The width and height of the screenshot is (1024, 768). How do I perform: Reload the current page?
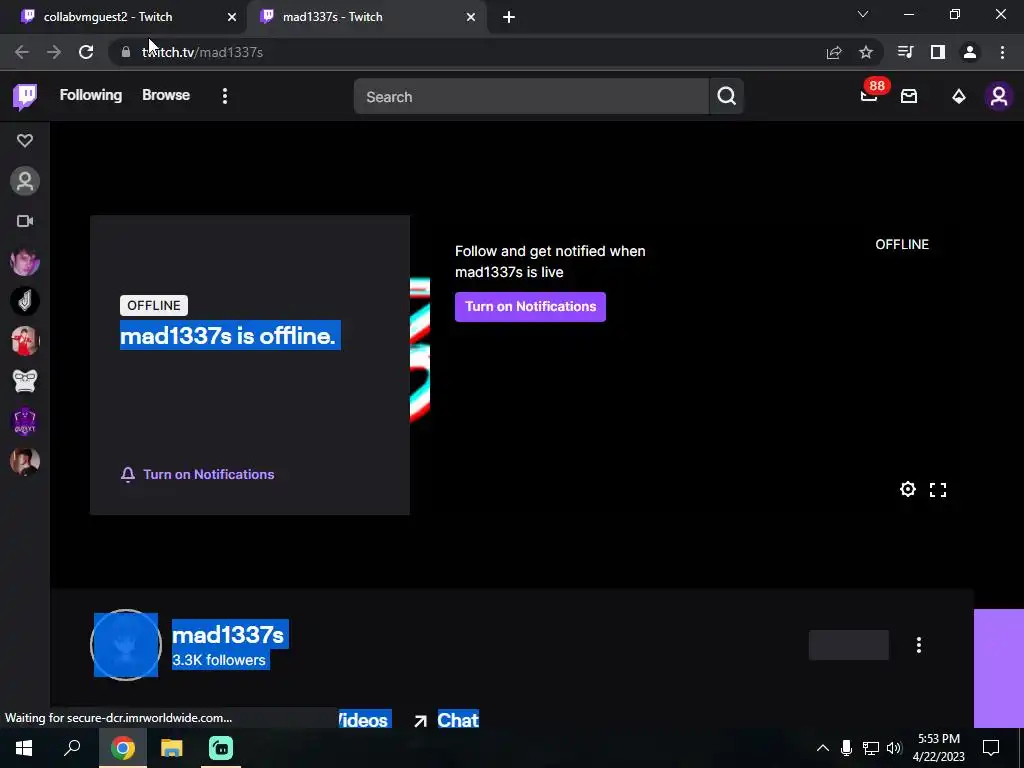point(86,52)
